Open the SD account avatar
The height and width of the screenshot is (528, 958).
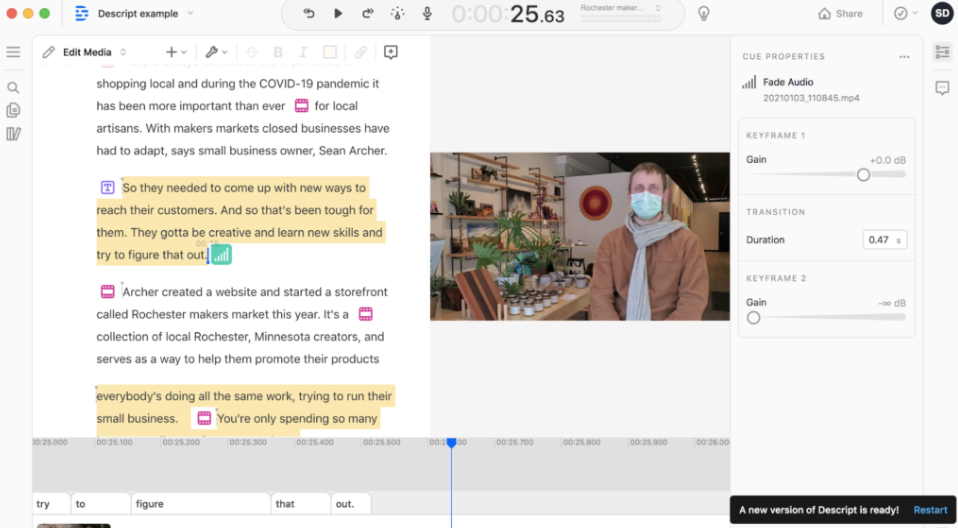942,13
